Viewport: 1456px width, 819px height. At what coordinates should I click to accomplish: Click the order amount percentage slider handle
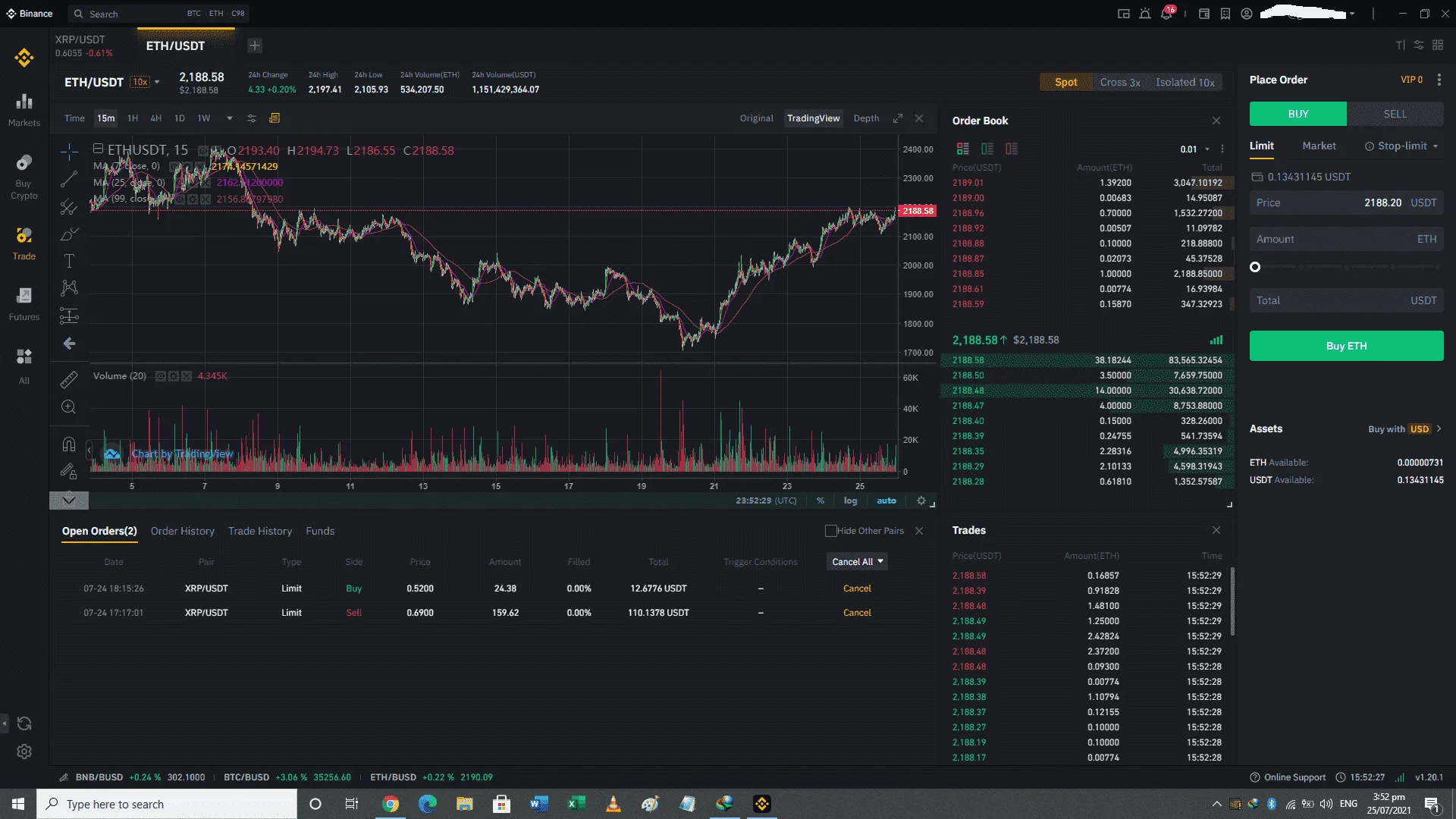coord(1255,267)
